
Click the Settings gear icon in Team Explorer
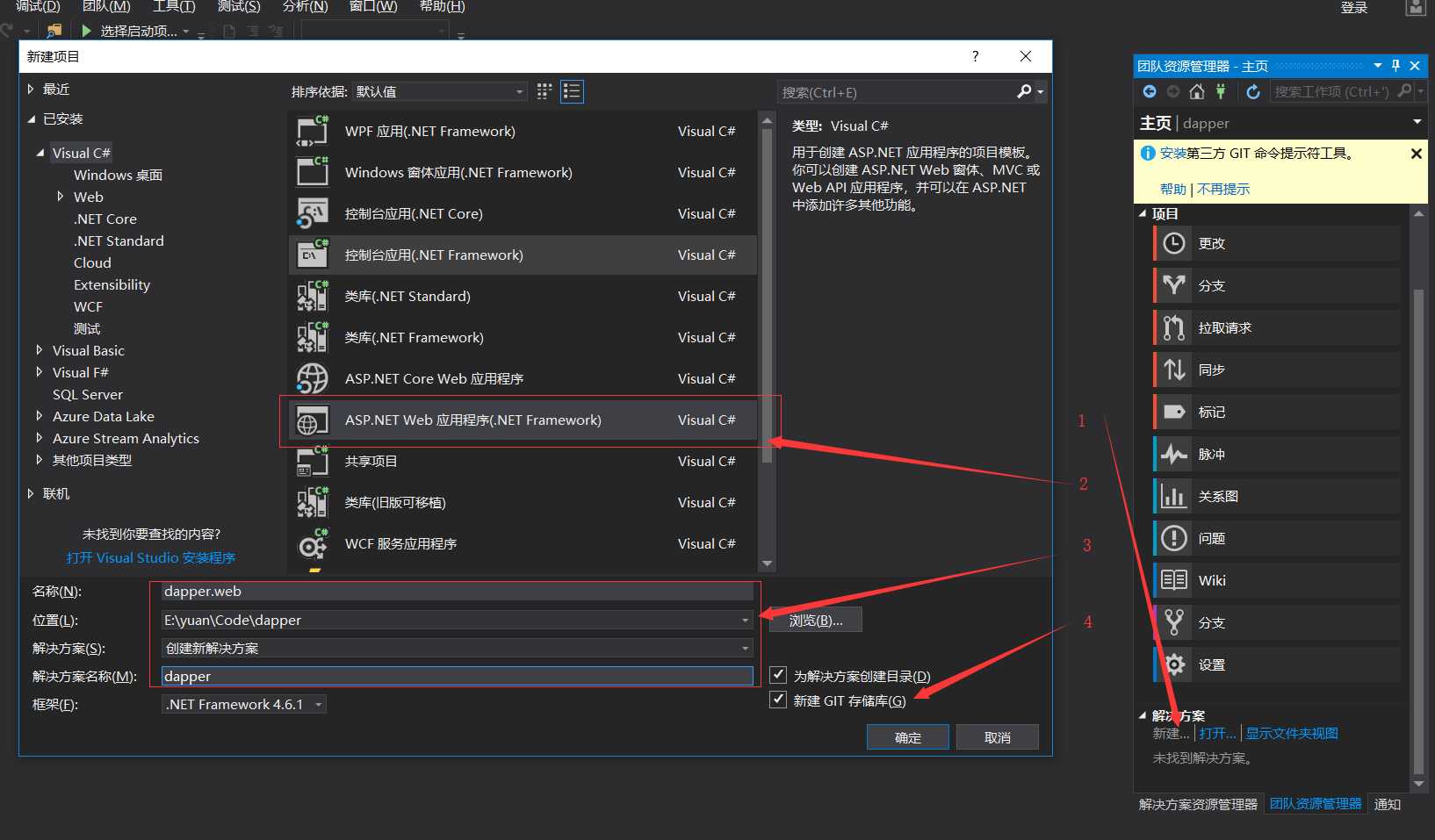1174,664
